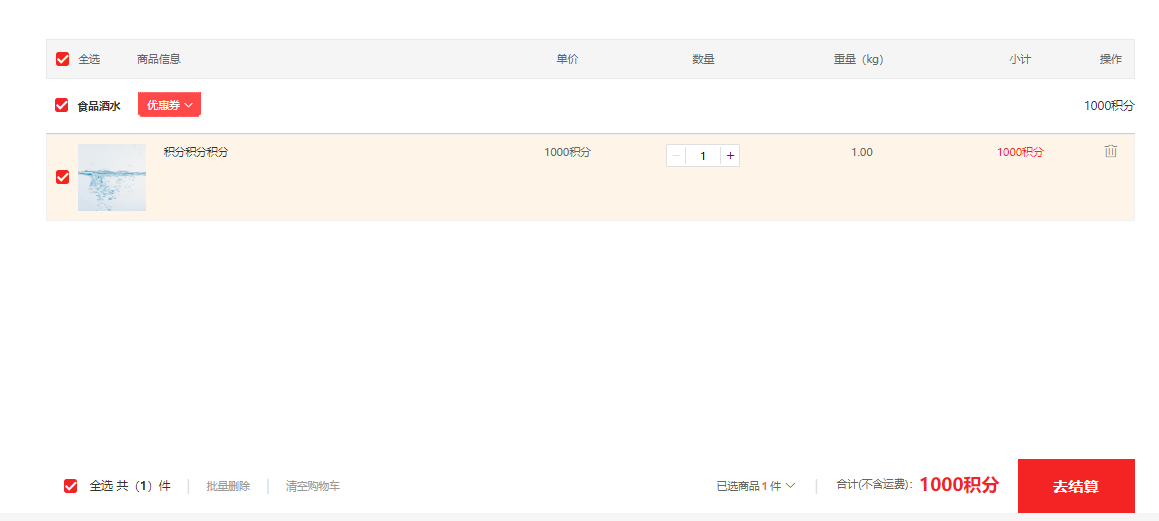Decrease quantity with the minus button
Image resolution: width=1159 pixels, height=521 pixels.
tap(676, 156)
